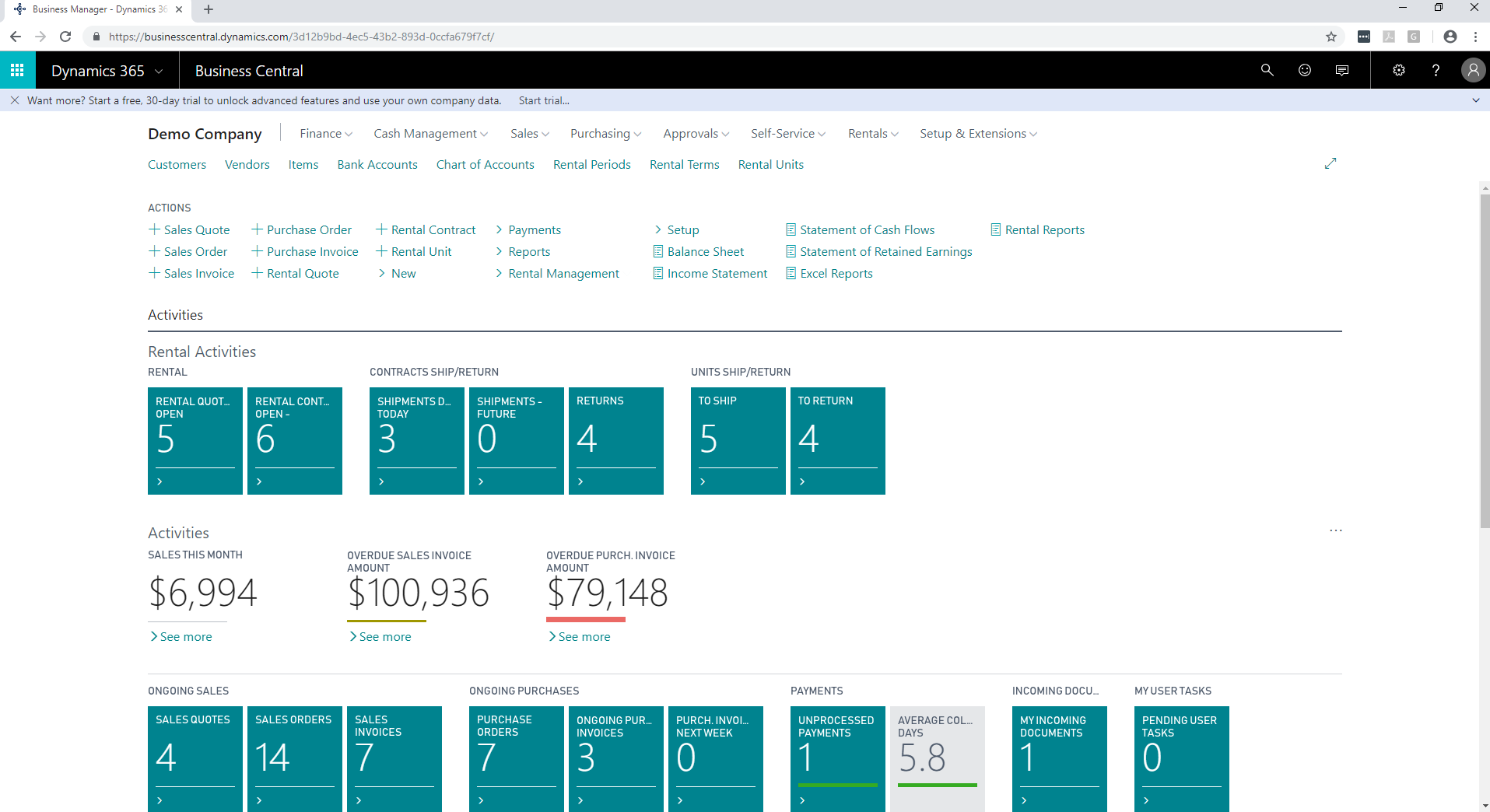
Task: Open the Dynamics 365 app launcher waffle icon
Action: pos(17,70)
